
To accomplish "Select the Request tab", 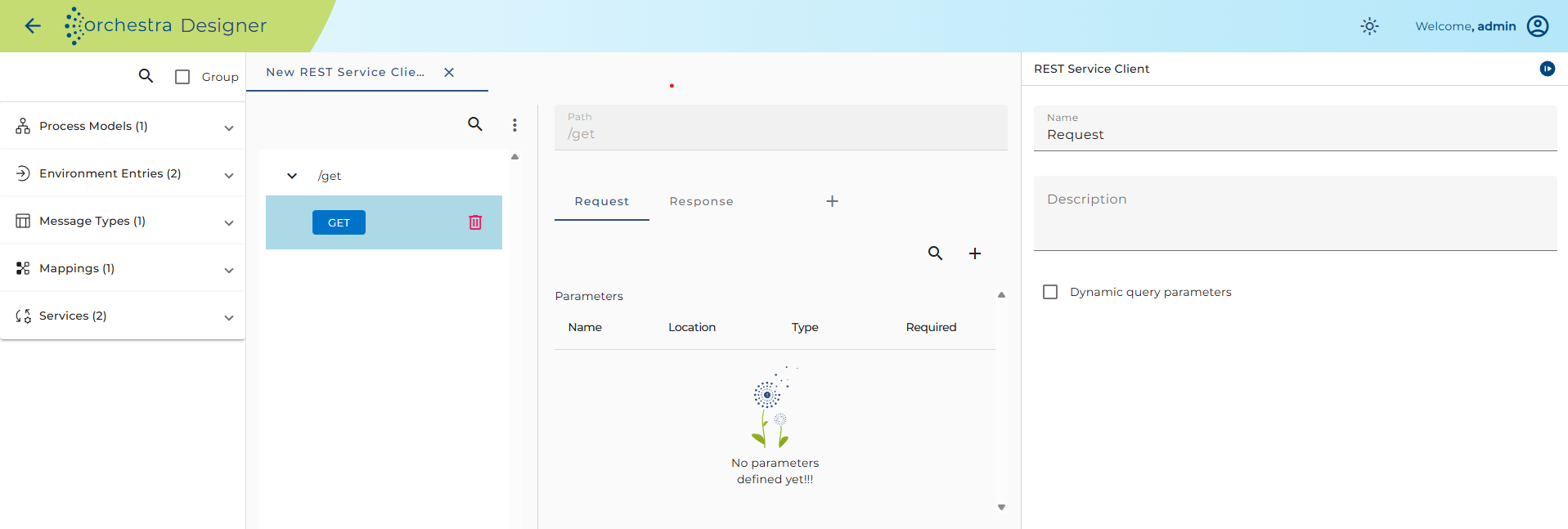I will tap(602, 201).
